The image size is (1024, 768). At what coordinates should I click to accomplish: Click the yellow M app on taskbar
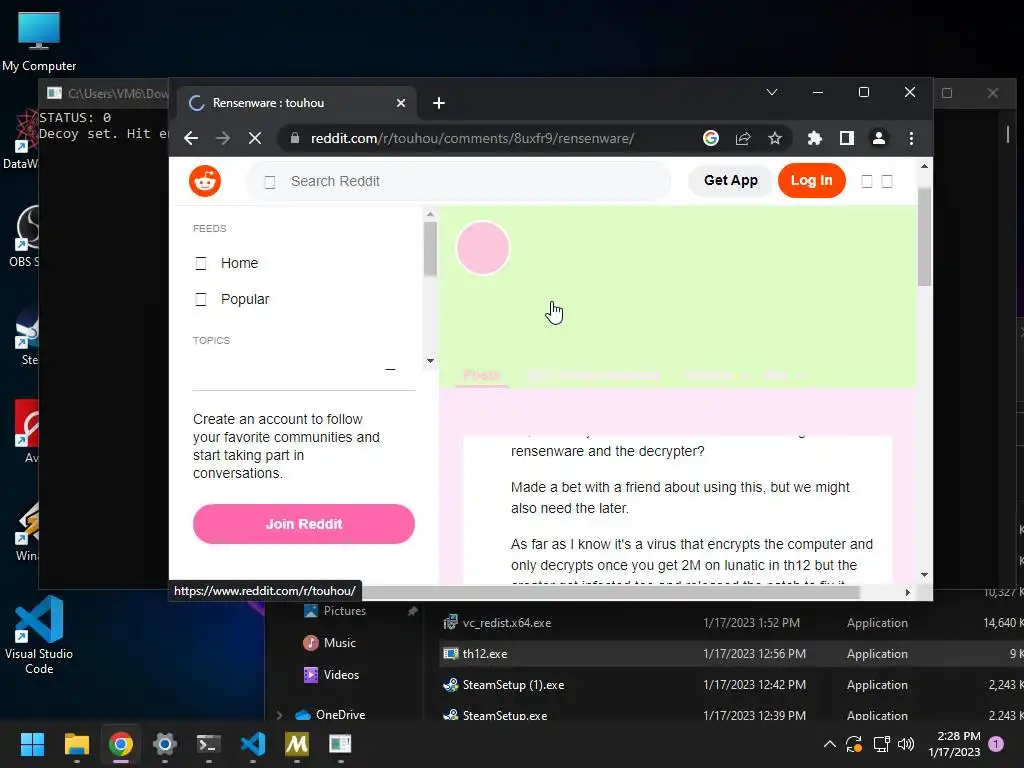[x=296, y=744]
